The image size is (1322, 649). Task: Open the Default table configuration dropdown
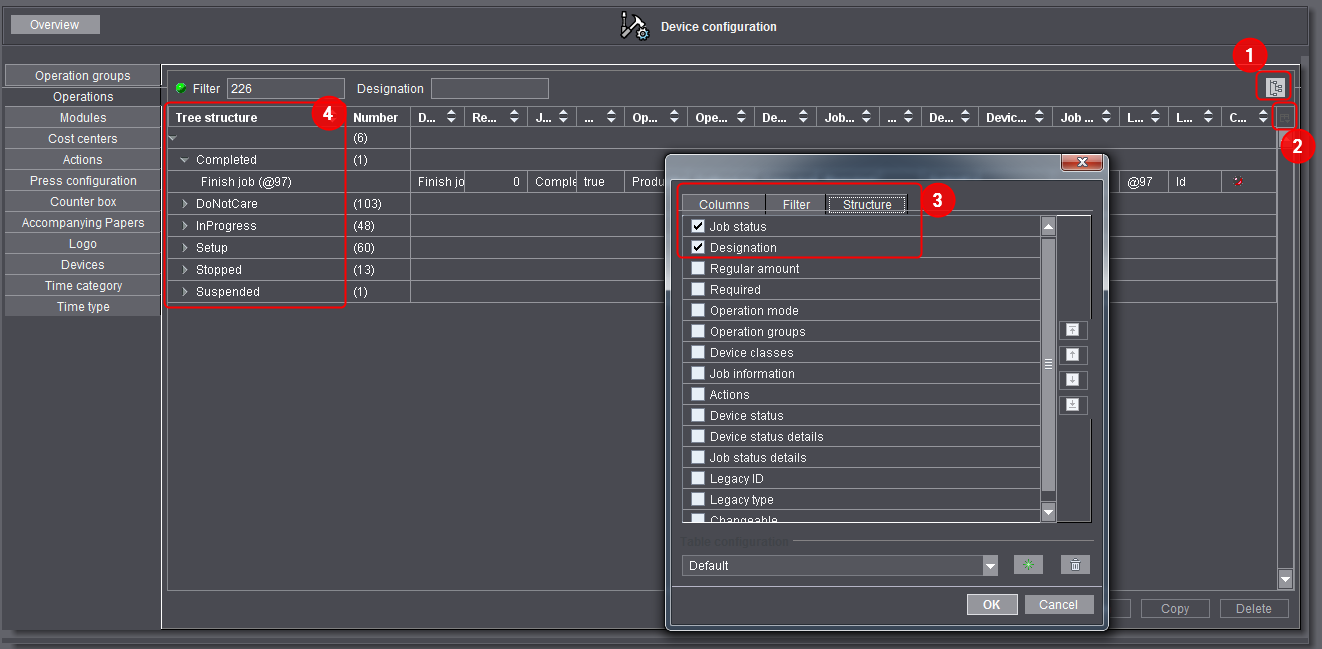coord(989,565)
